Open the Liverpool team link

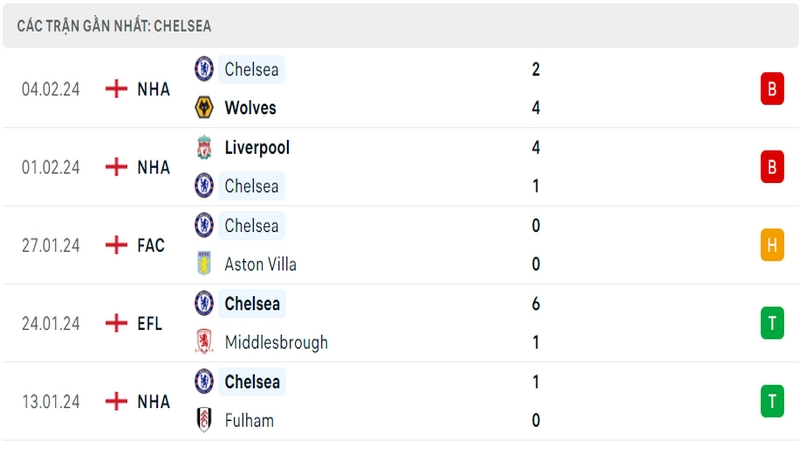[x=257, y=148]
